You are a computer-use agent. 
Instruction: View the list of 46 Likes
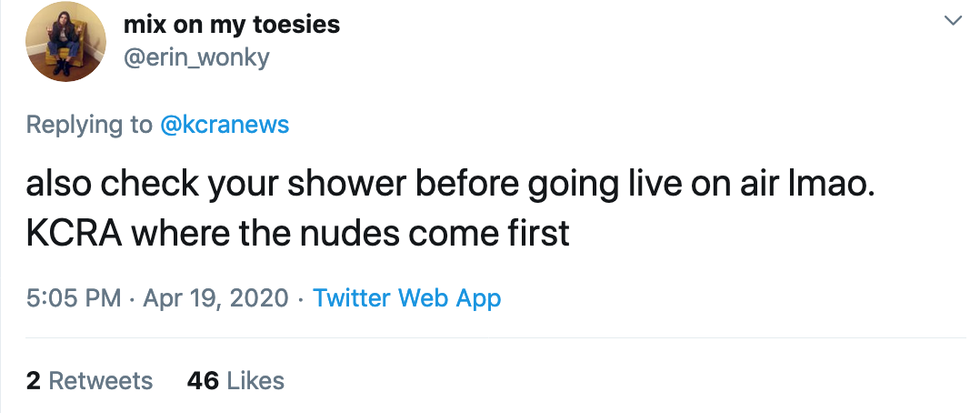(x=236, y=381)
